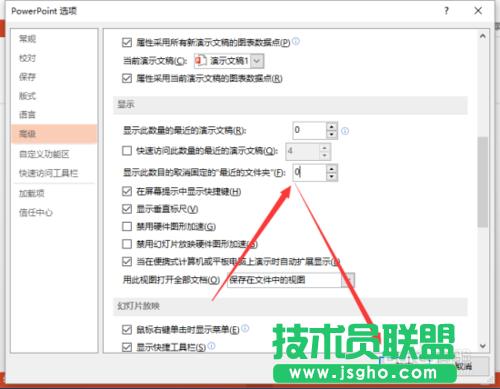Click the 显示 section header
Viewport: 500px width, 389px height.
tap(290, 105)
